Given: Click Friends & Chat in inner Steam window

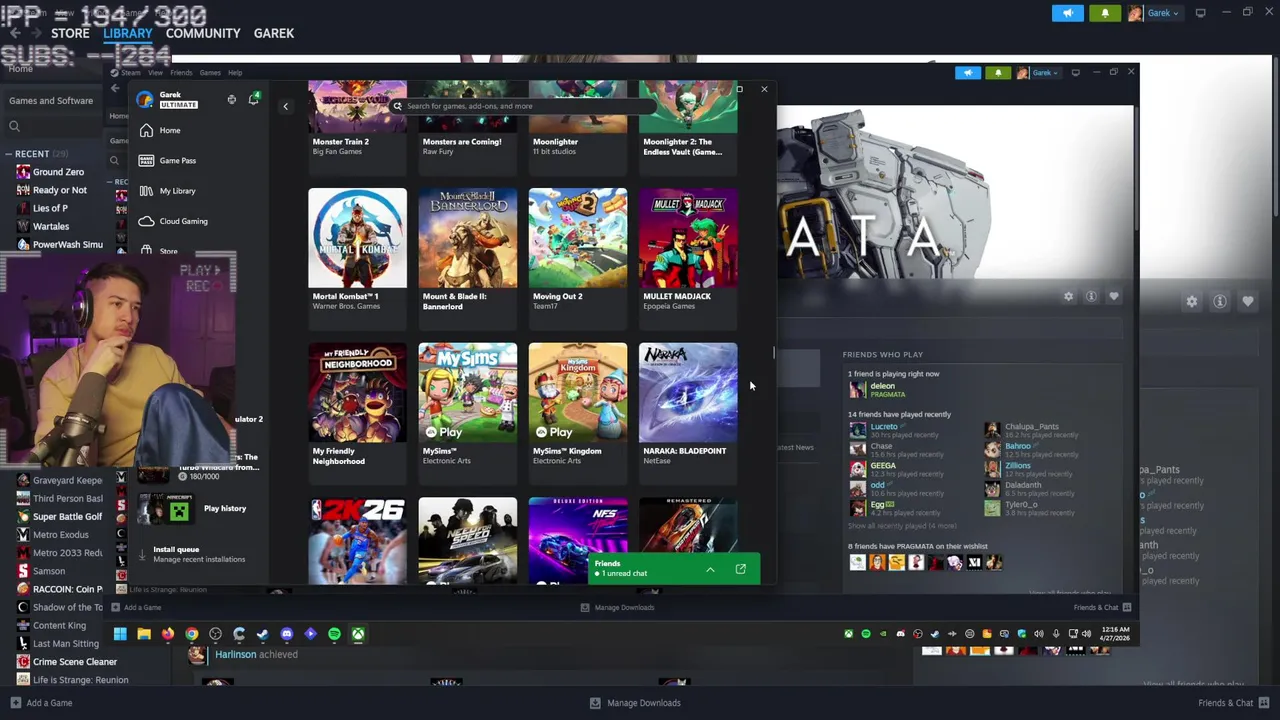Looking at the screenshot, I should tap(1103, 607).
